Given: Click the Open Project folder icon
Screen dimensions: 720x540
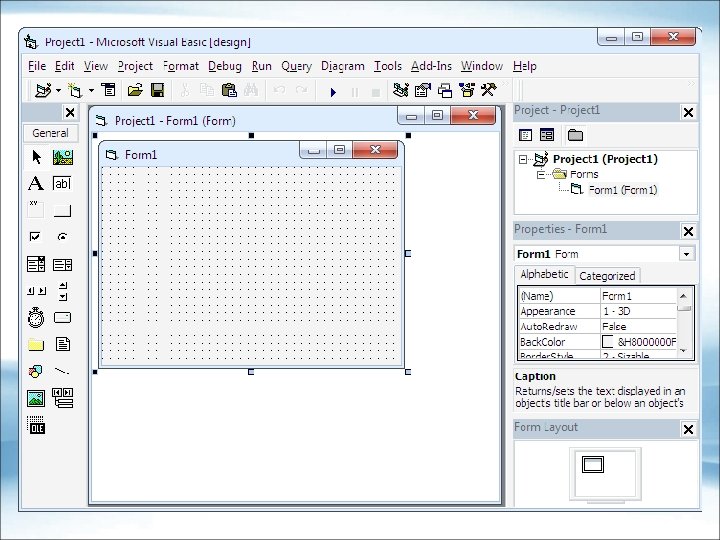Looking at the screenshot, I should point(135,90).
